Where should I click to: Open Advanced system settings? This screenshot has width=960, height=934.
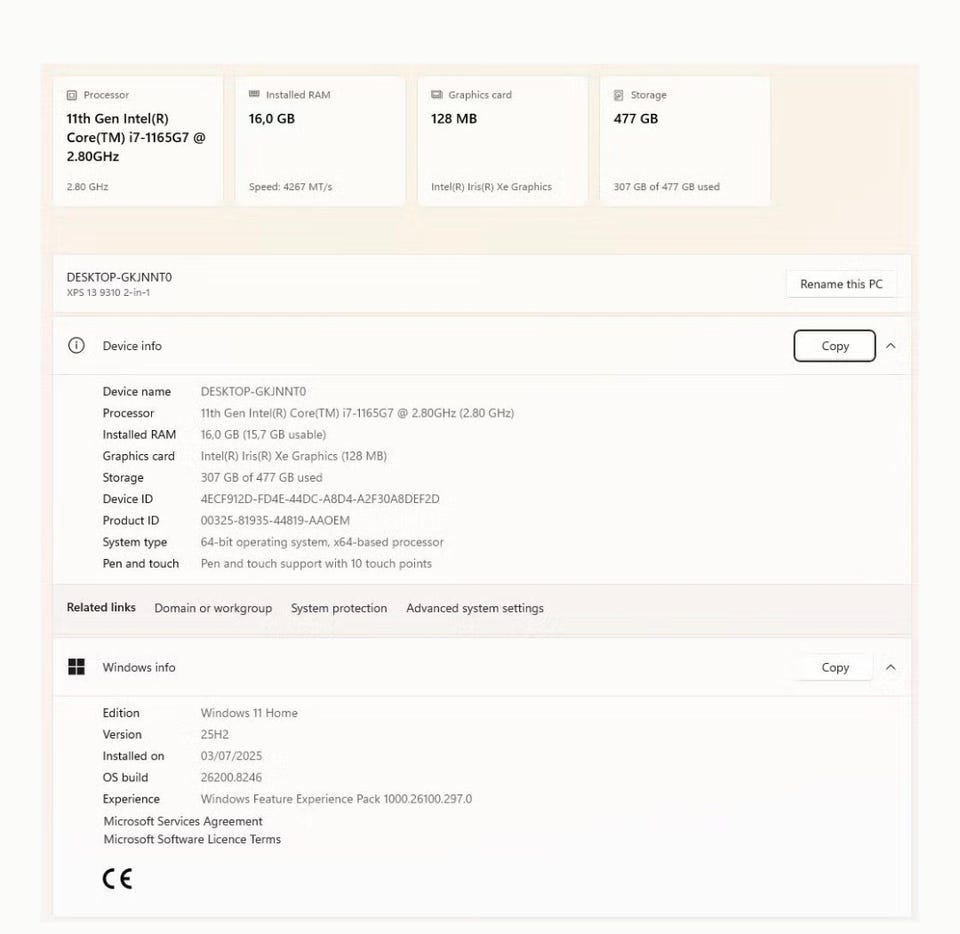[474, 608]
